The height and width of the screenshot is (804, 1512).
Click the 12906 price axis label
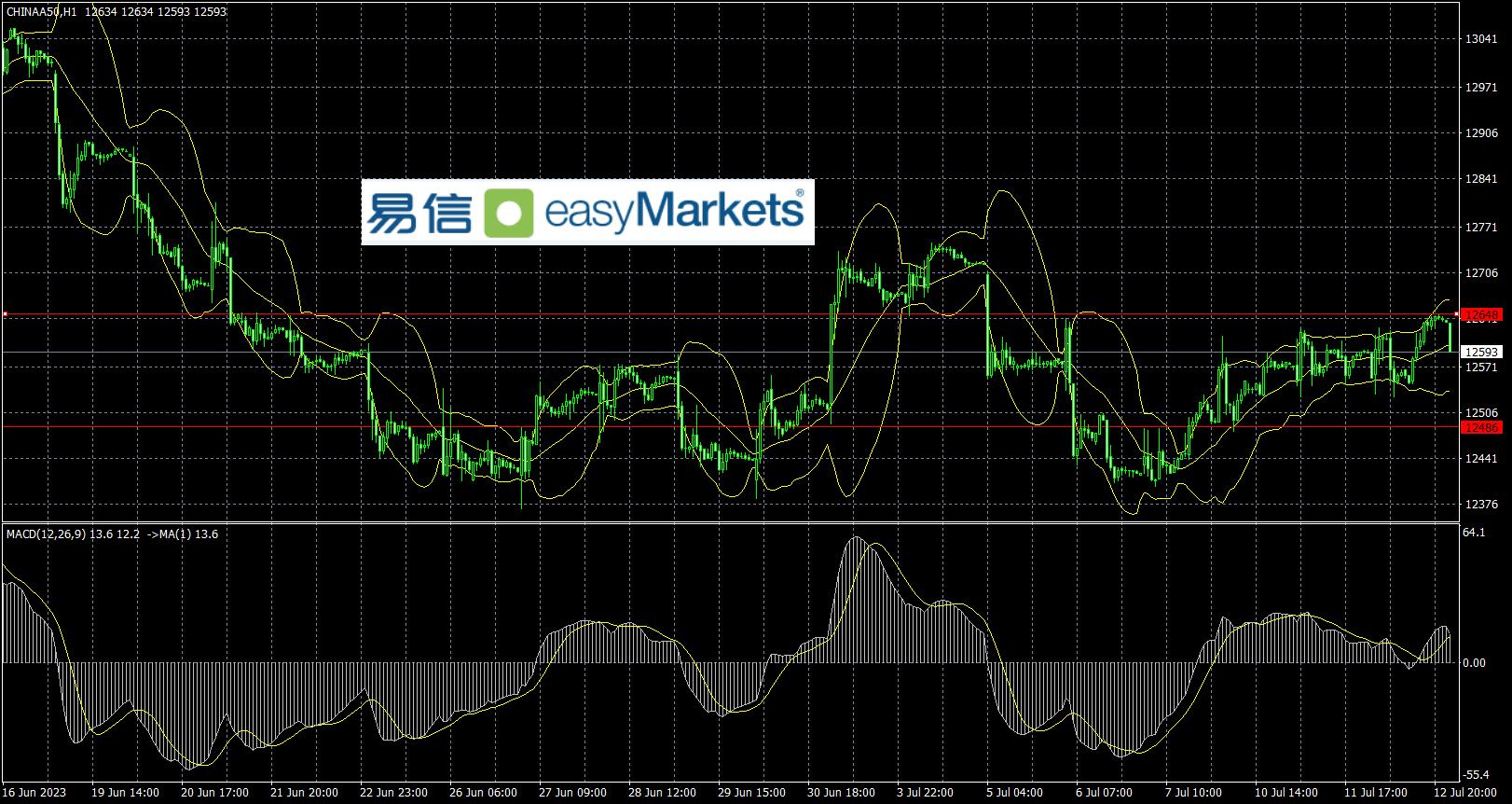tap(1481, 133)
